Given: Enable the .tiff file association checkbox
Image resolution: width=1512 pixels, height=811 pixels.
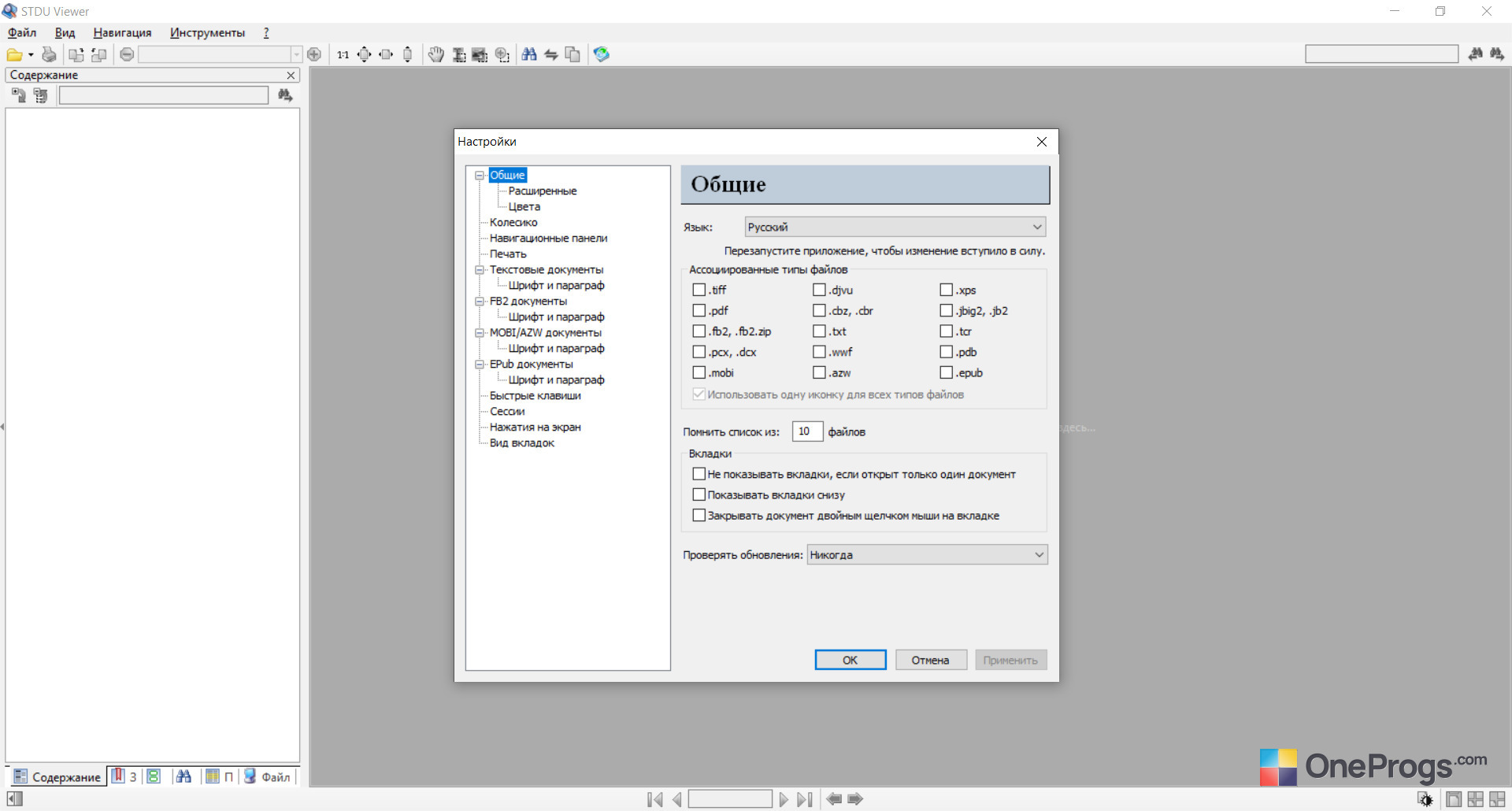Looking at the screenshot, I should (699, 290).
